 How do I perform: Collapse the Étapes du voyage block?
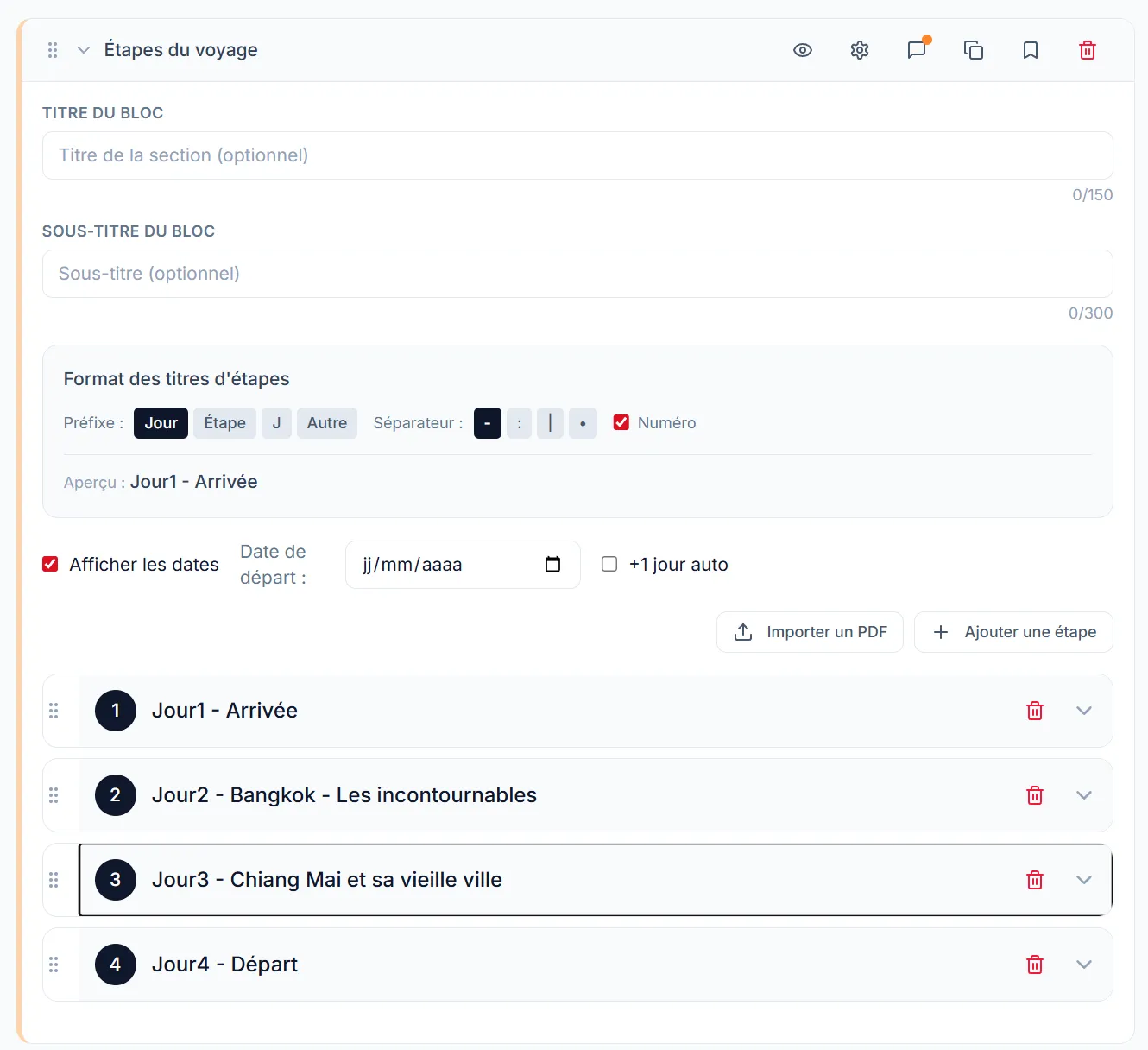pyautogui.click(x=84, y=50)
